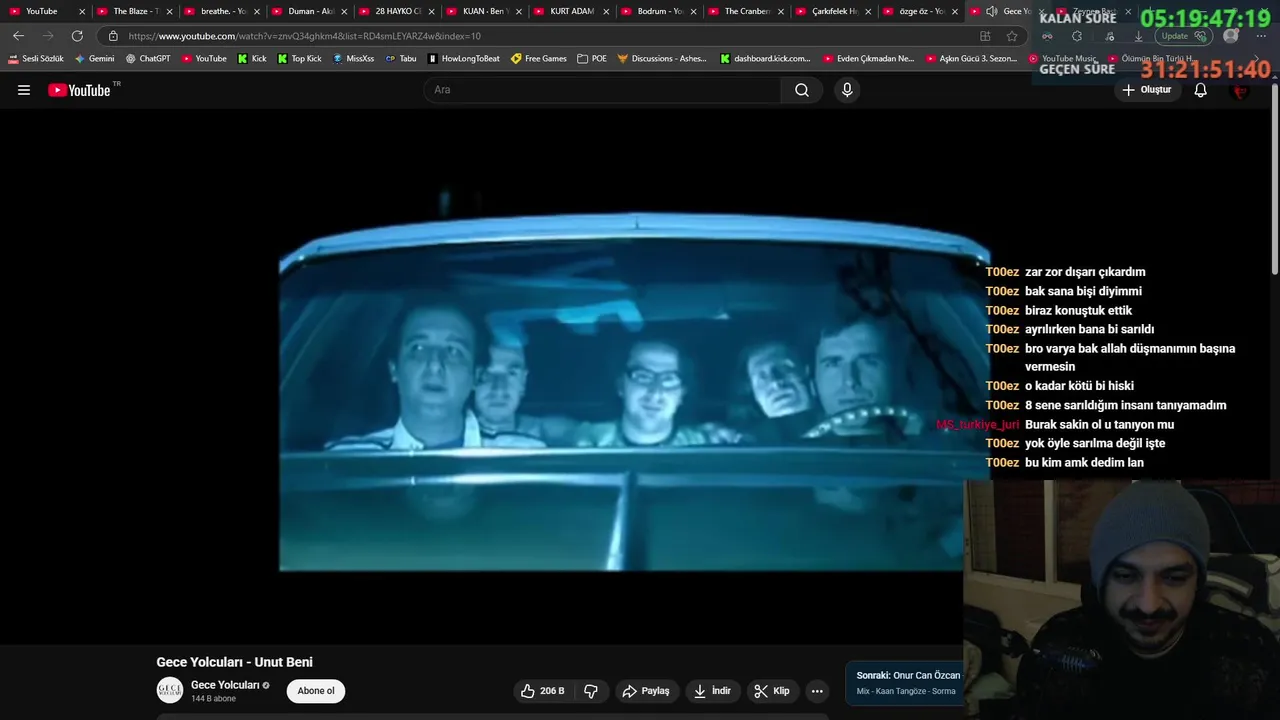The width and height of the screenshot is (1280, 720).
Task: Switch to the Duman tab
Action: pyautogui.click(x=307, y=11)
